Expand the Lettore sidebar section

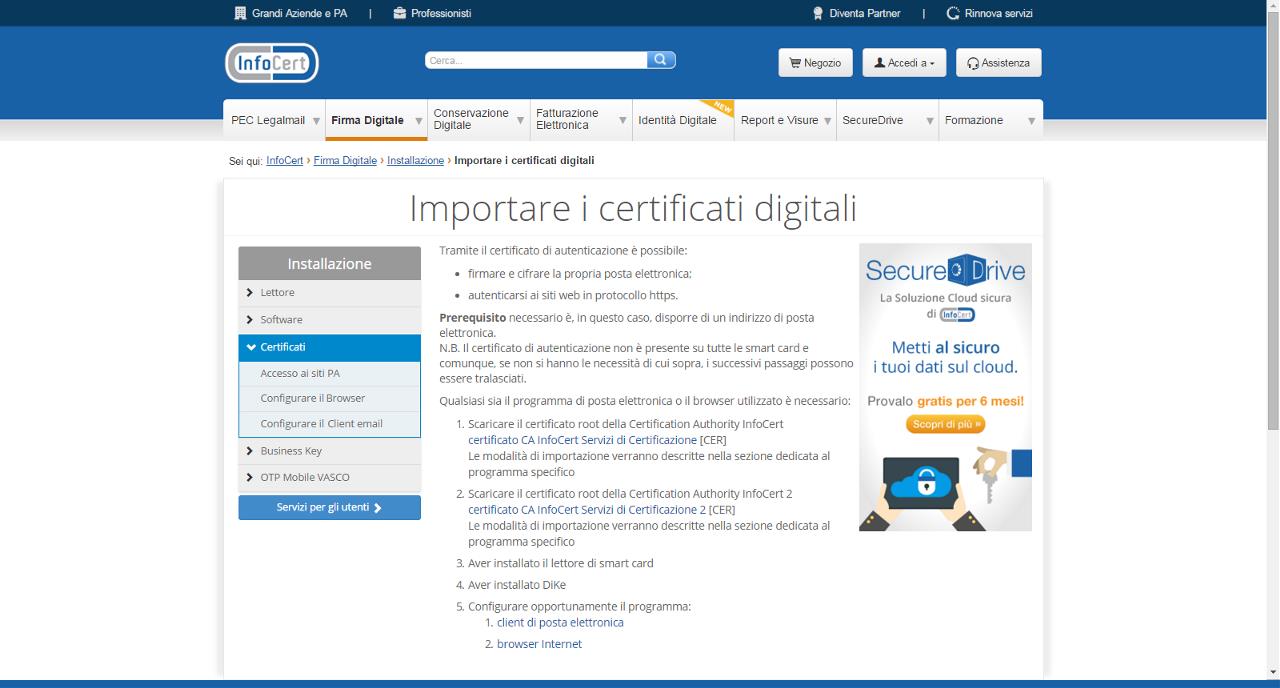coord(329,293)
